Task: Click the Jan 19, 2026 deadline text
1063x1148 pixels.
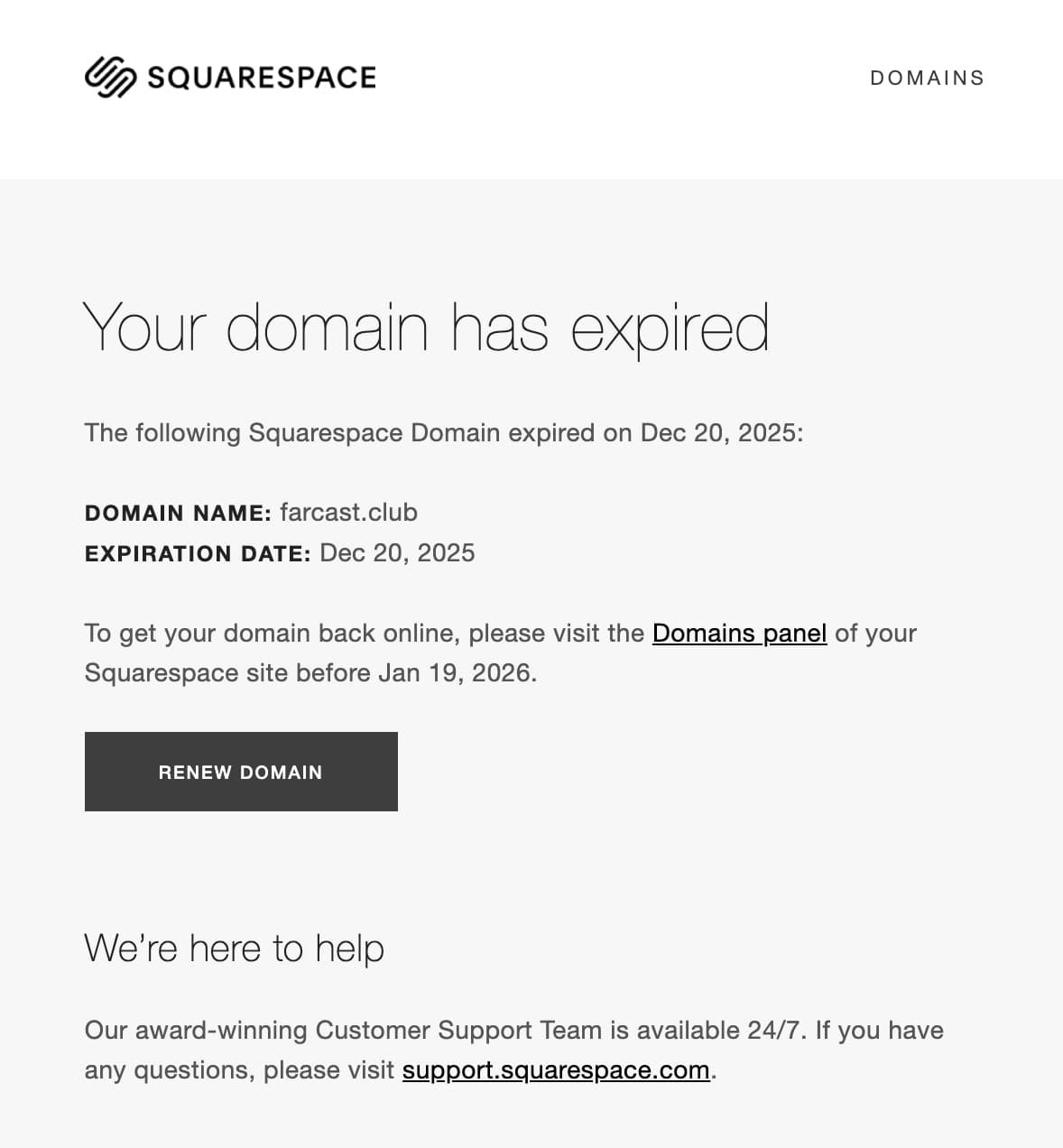Action: coord(457,673)
